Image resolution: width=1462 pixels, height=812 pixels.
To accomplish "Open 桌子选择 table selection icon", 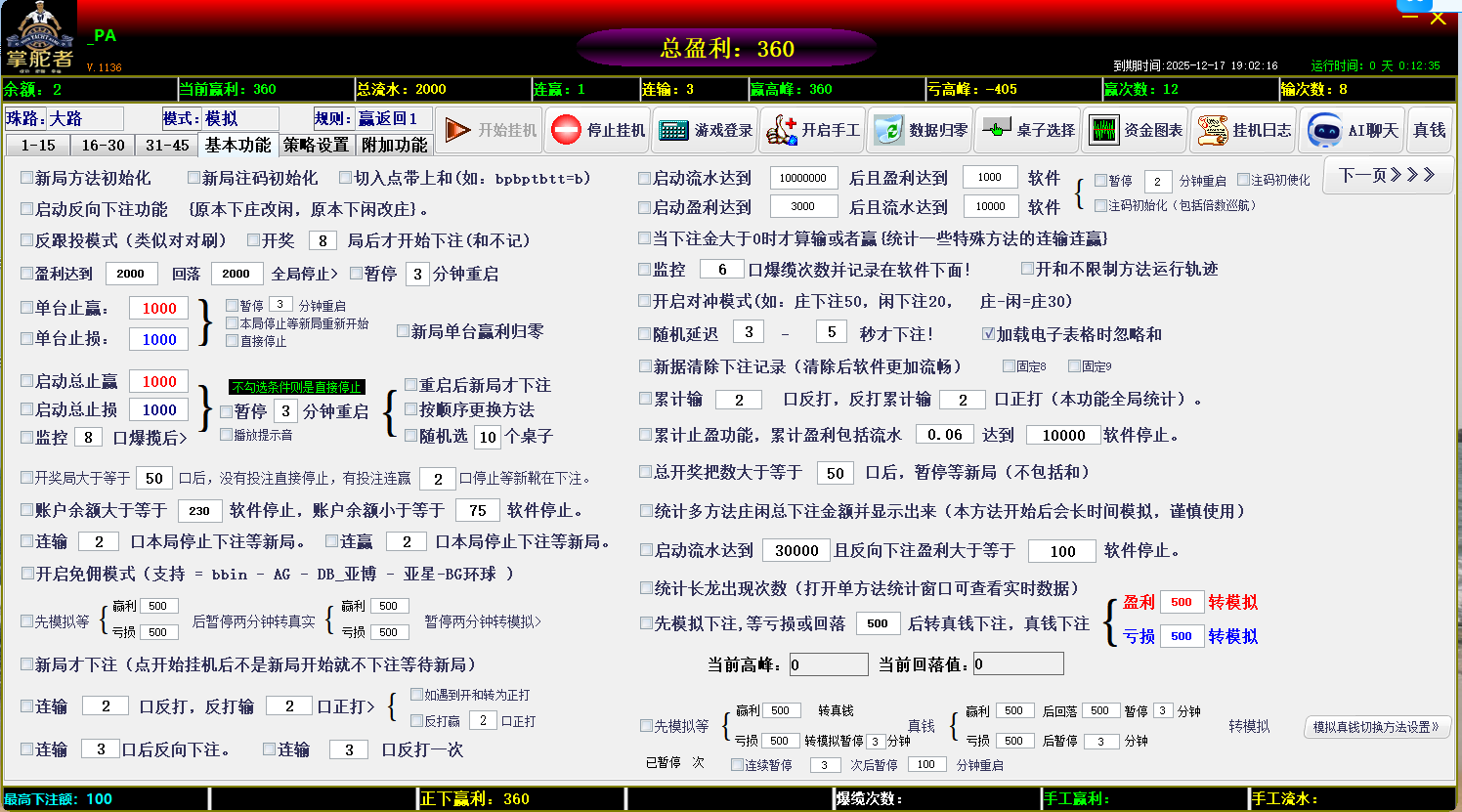I will click(997, 130).
